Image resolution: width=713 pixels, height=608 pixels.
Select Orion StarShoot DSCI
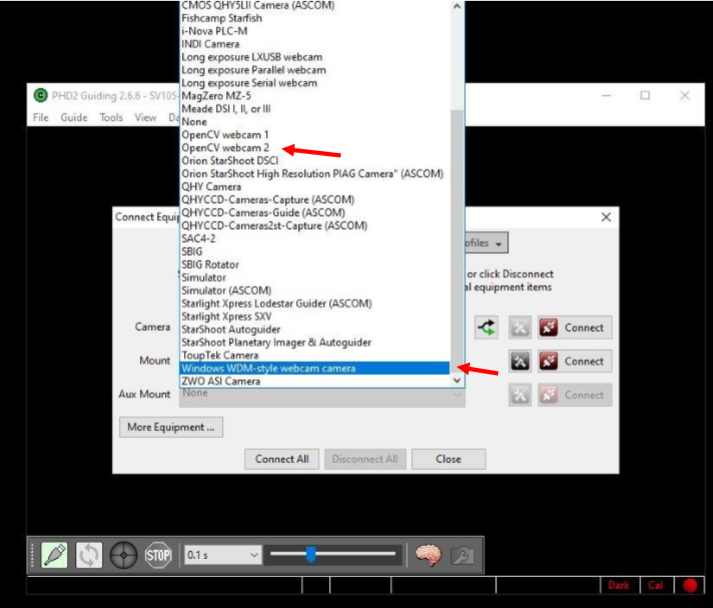point(315,161)
